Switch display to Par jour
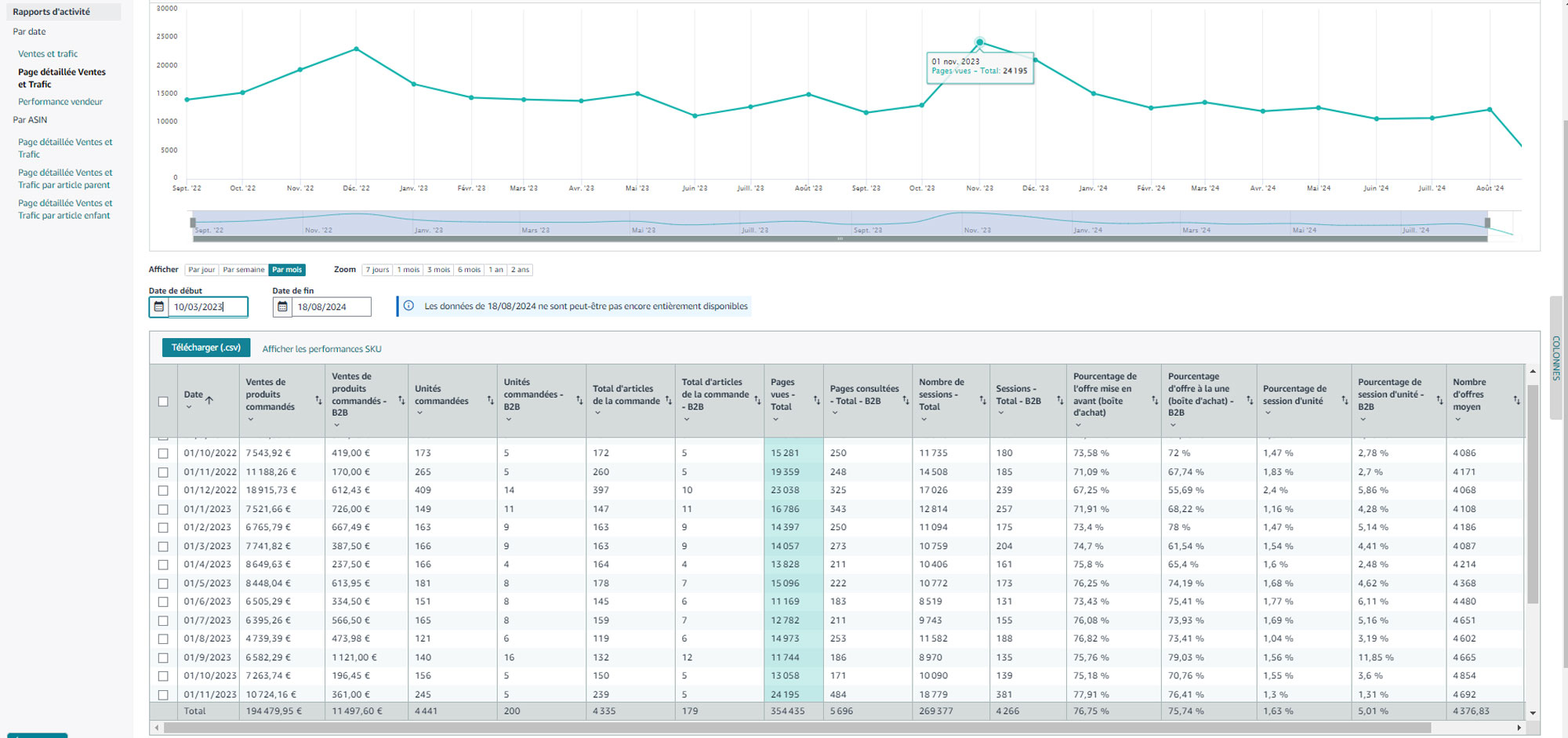1568x738 pixels. (201, 270)
